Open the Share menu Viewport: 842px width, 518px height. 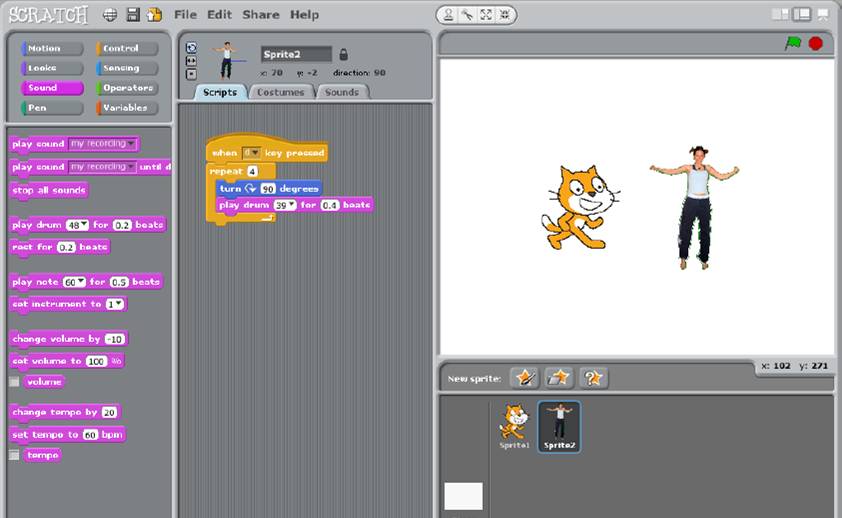[x=261, y=14]
